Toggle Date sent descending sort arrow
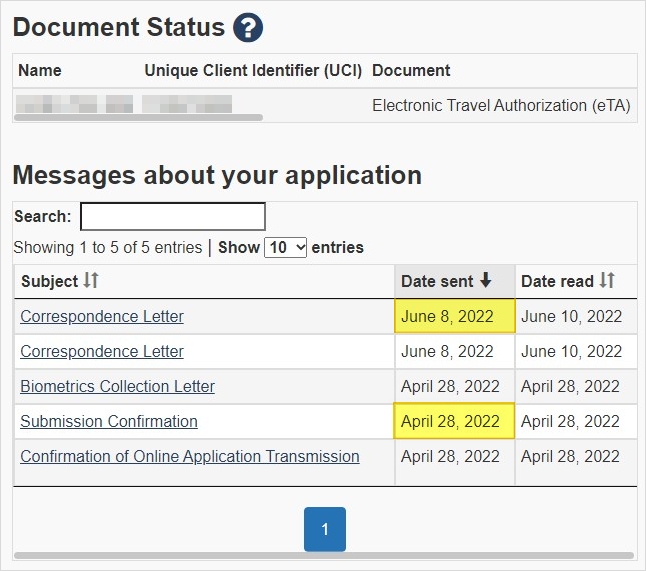The width and height of the screenshot is (646, 571). click(486, 280)
